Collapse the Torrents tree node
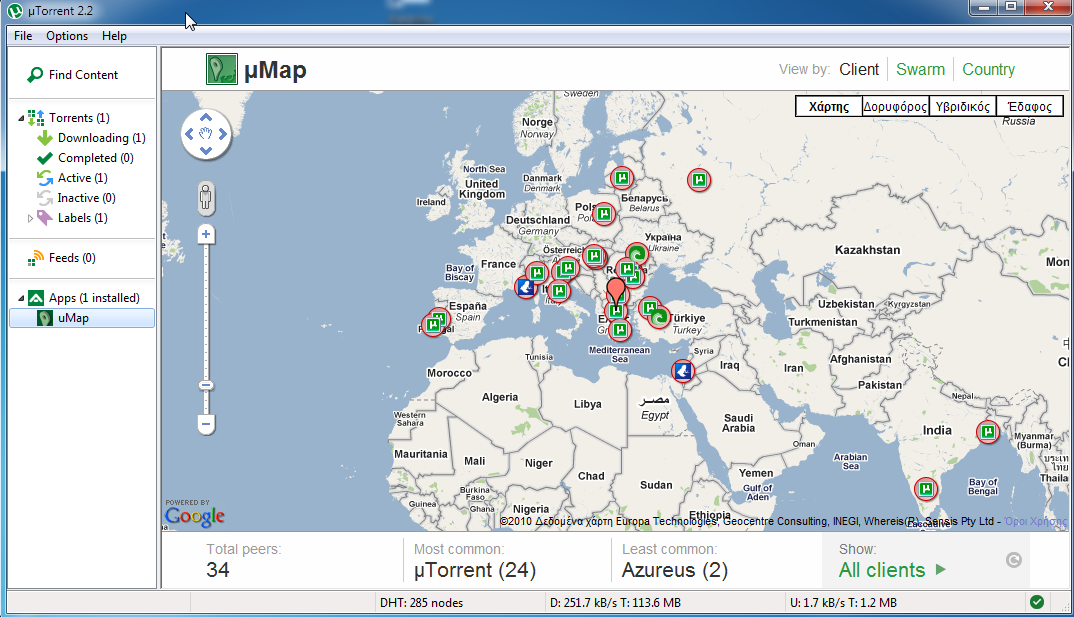Image resolution: width=1074 pixels, height=617 pixels. pos(21,118)
